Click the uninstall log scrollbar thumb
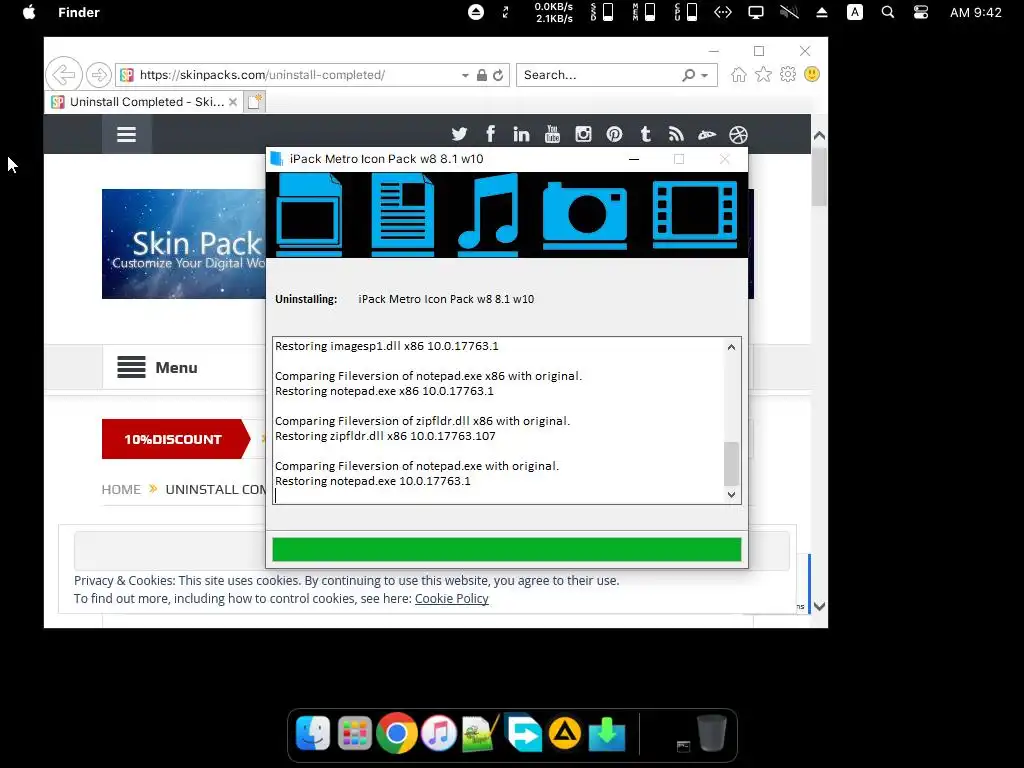The height and width of the screenshot is (768, 1024). coord(731,464)
